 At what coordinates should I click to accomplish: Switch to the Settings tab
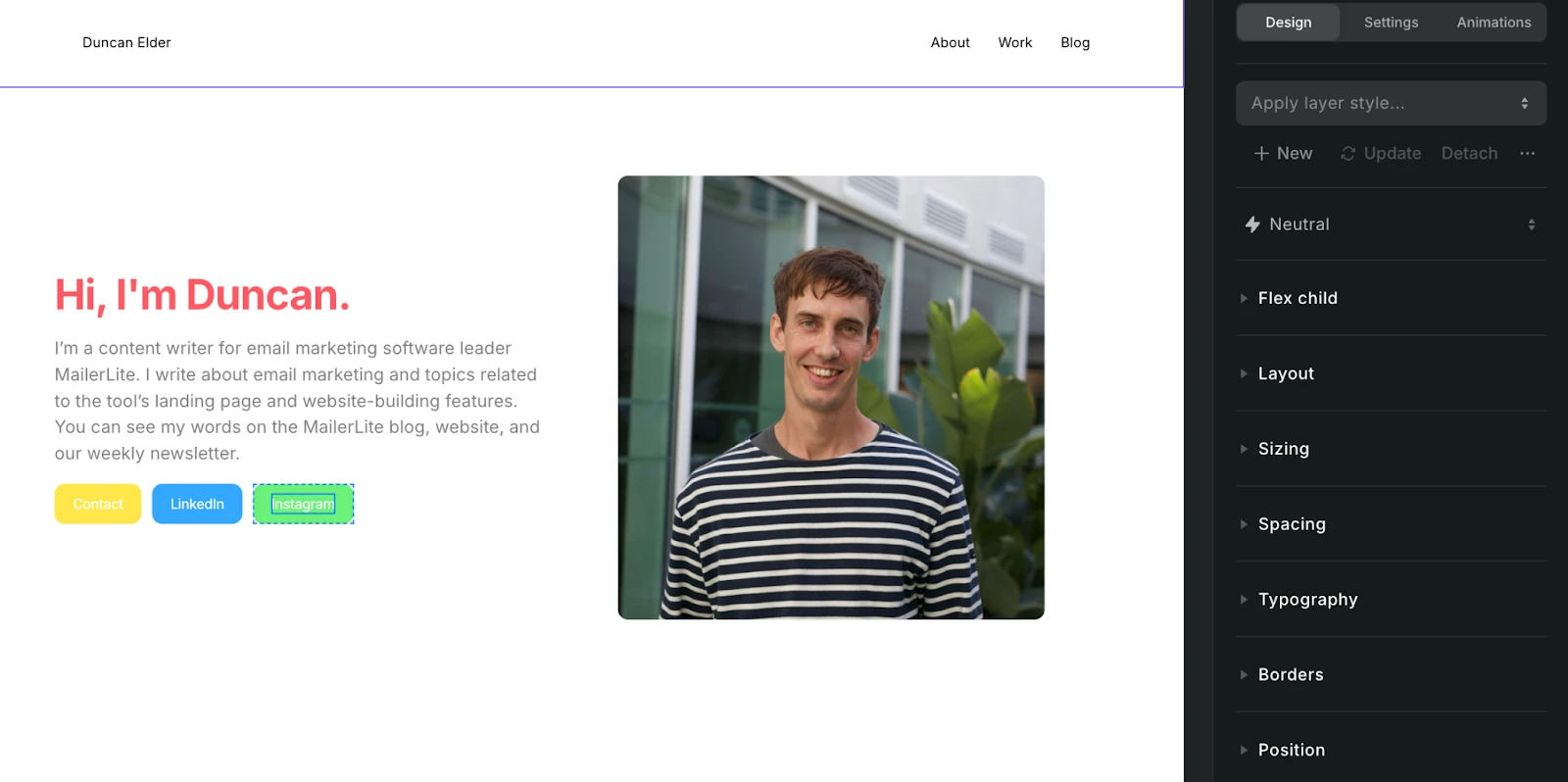(1391, 23)
